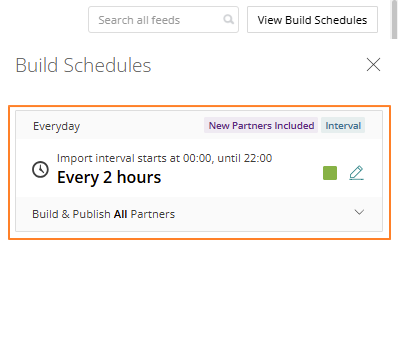Click the Build Schedules panel title
This screenshot has height=362, width=398.
point(83,65)
